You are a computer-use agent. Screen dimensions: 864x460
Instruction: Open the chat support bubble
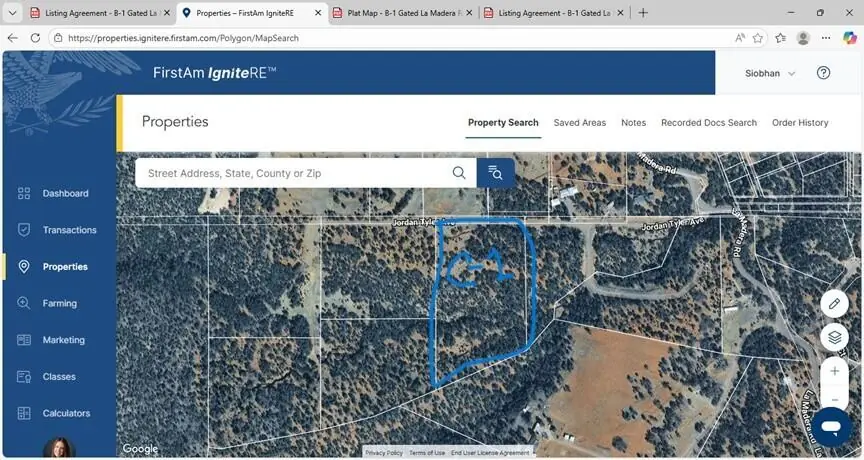[x=831, y=426]
